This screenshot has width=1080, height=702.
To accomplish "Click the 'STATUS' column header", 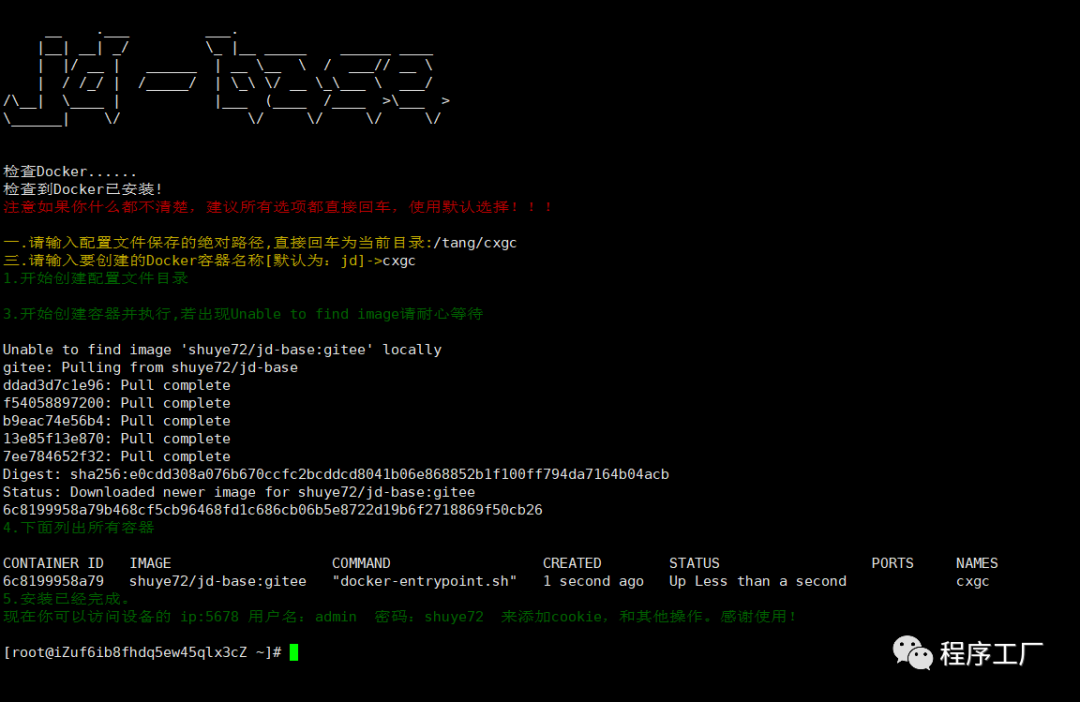I will (694, 564).
